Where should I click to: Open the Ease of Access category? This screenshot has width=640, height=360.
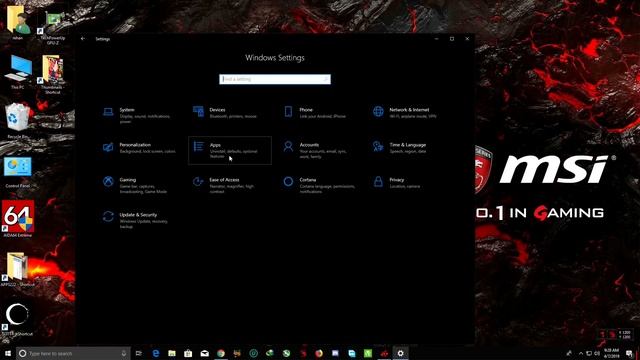coord(229,185)
